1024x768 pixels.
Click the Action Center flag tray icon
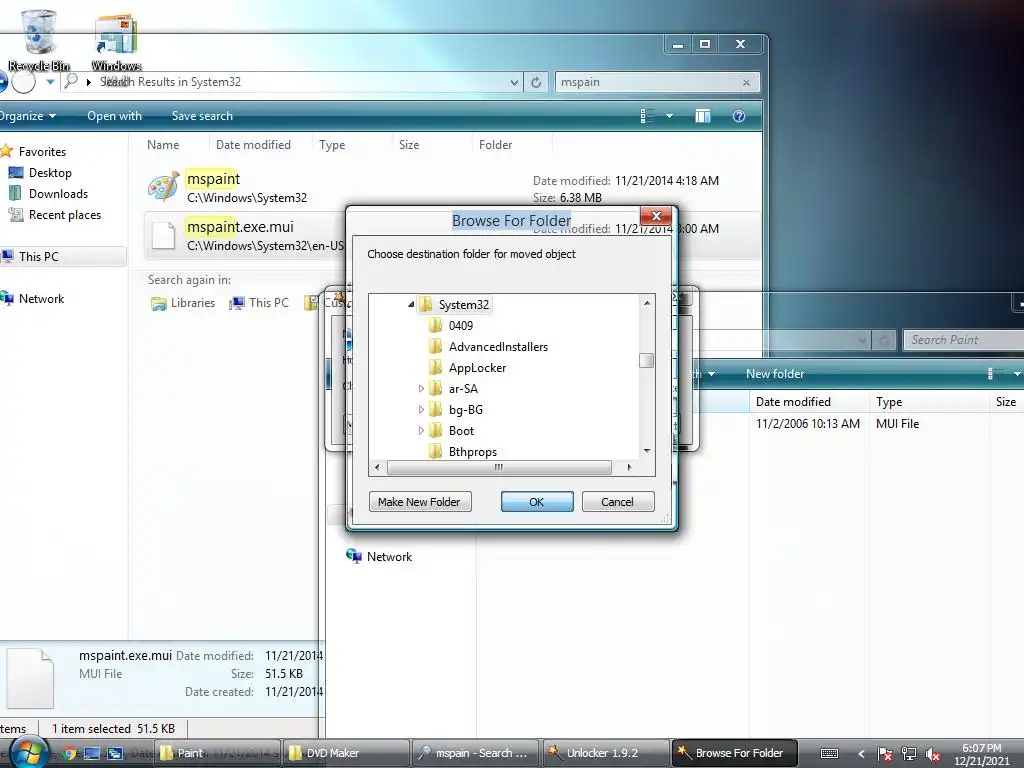tap(884, 754)
